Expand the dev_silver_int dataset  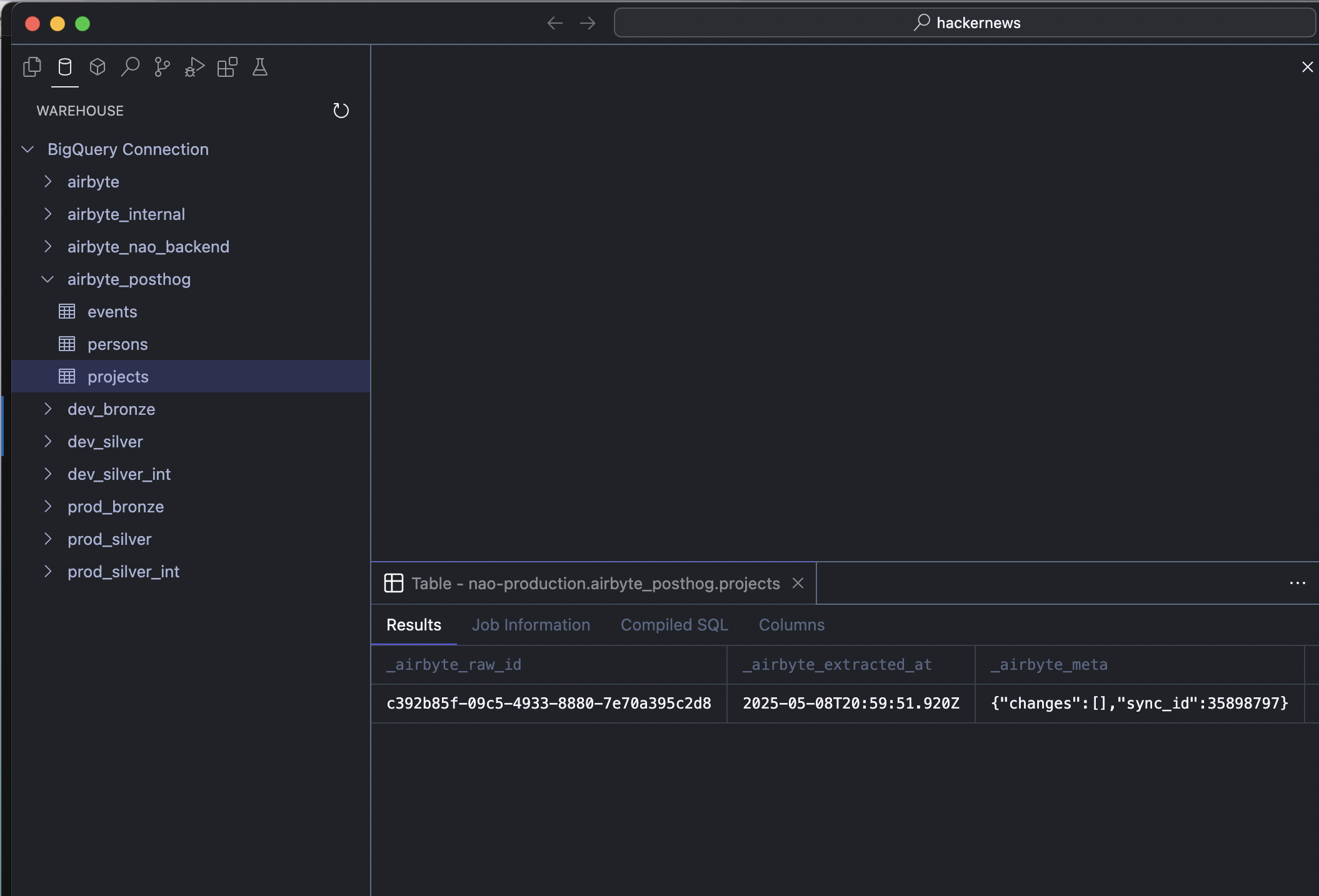48,474
